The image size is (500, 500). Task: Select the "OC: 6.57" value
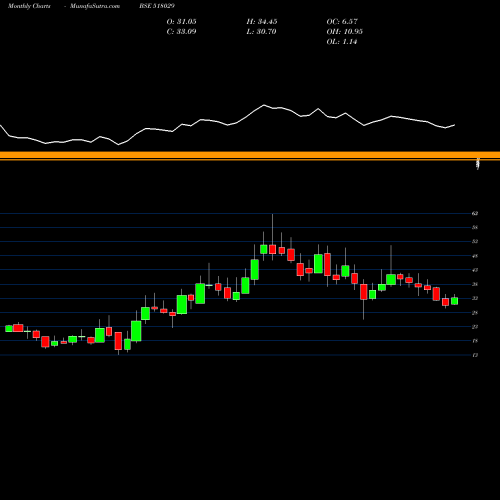tap(342, 22)
